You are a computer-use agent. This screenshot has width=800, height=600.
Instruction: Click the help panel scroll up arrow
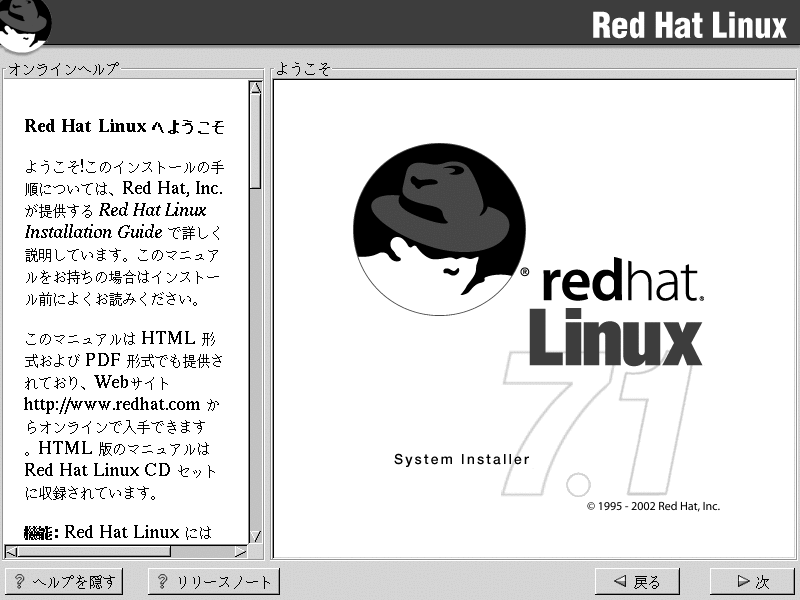point(256,88)
